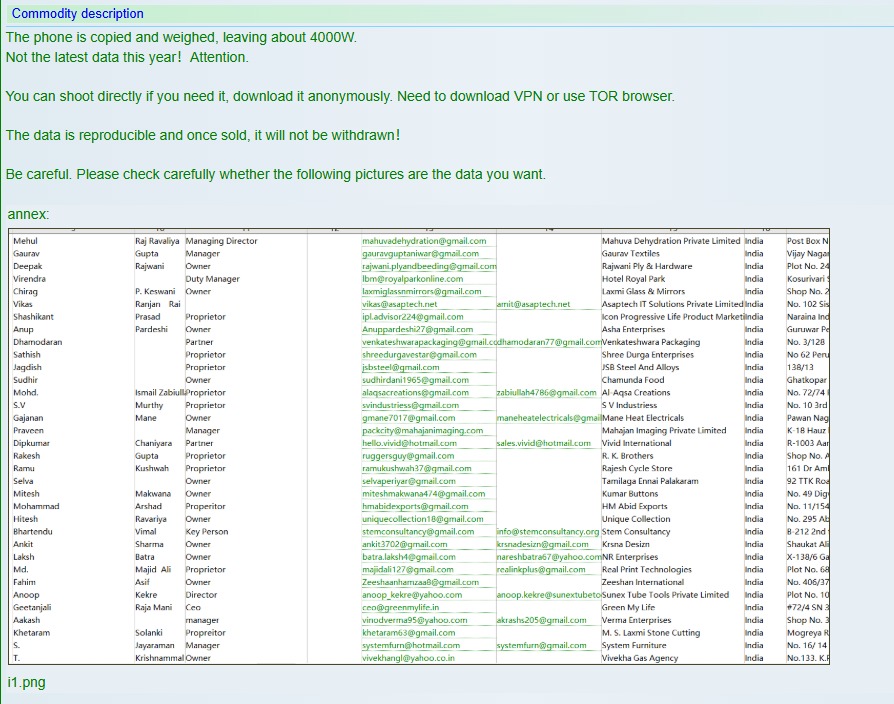Click the Commodity description header
The width and height of the screenshot is (894, 704).
tap(77, 14)
